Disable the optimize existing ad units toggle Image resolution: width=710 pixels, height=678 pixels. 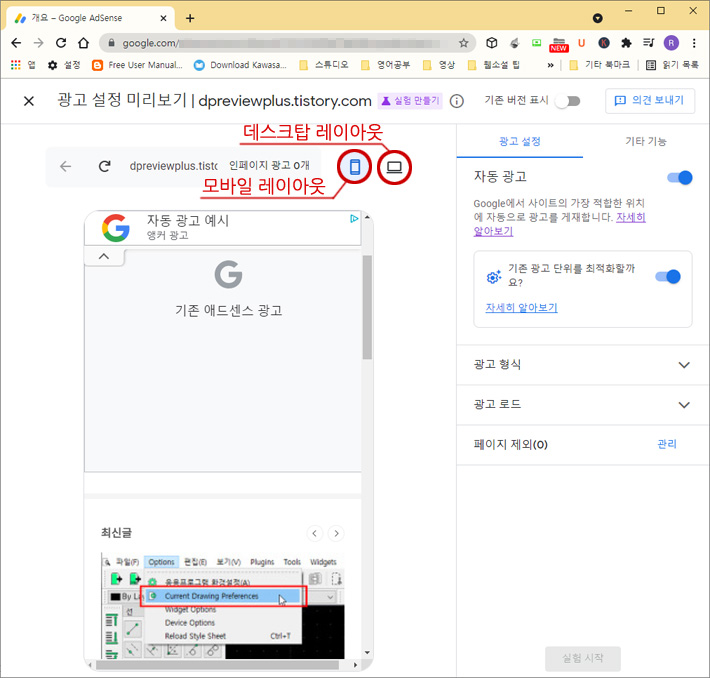click(x=668, y=276)
